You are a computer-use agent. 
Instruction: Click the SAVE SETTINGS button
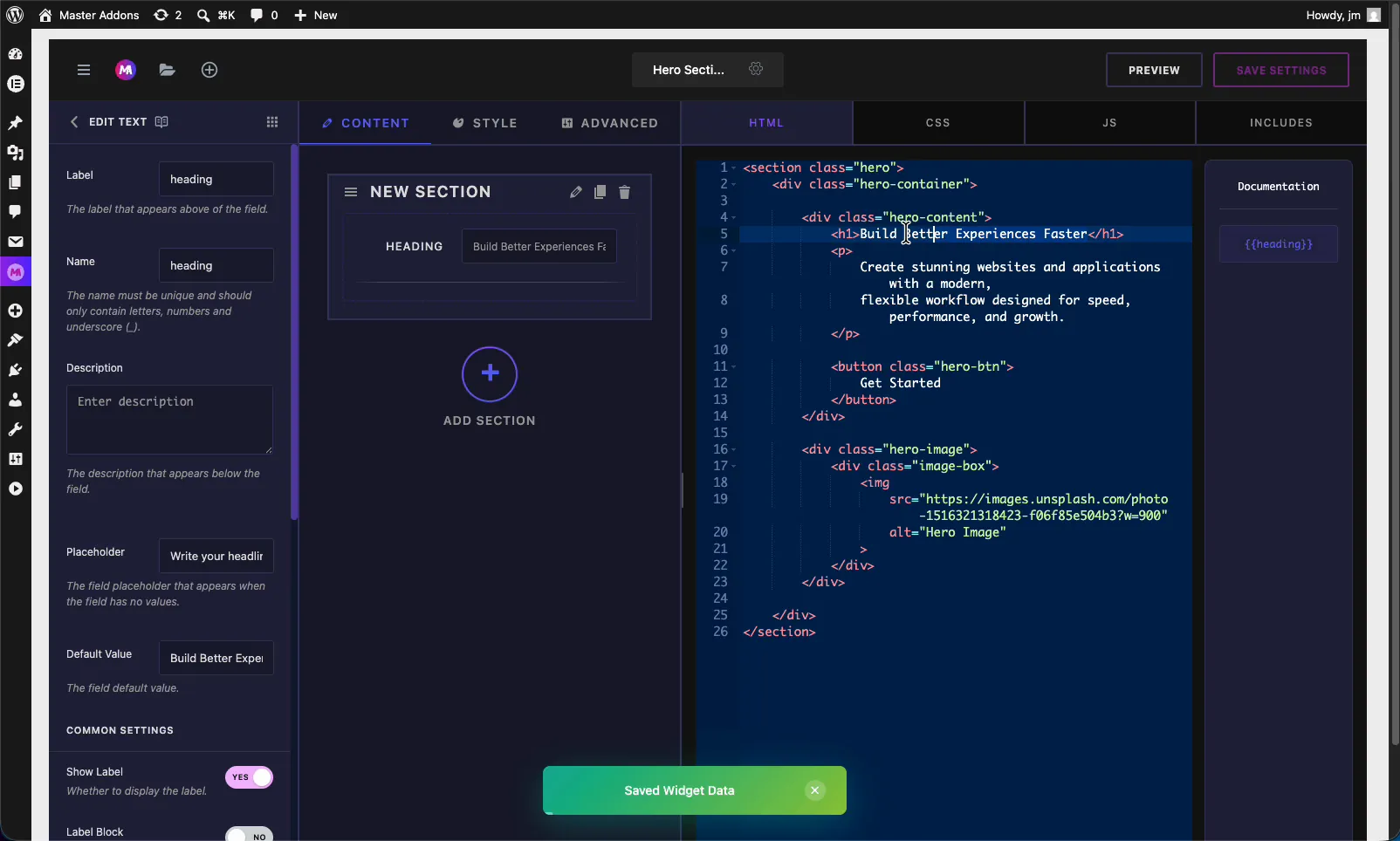(x=1281, y=70)
